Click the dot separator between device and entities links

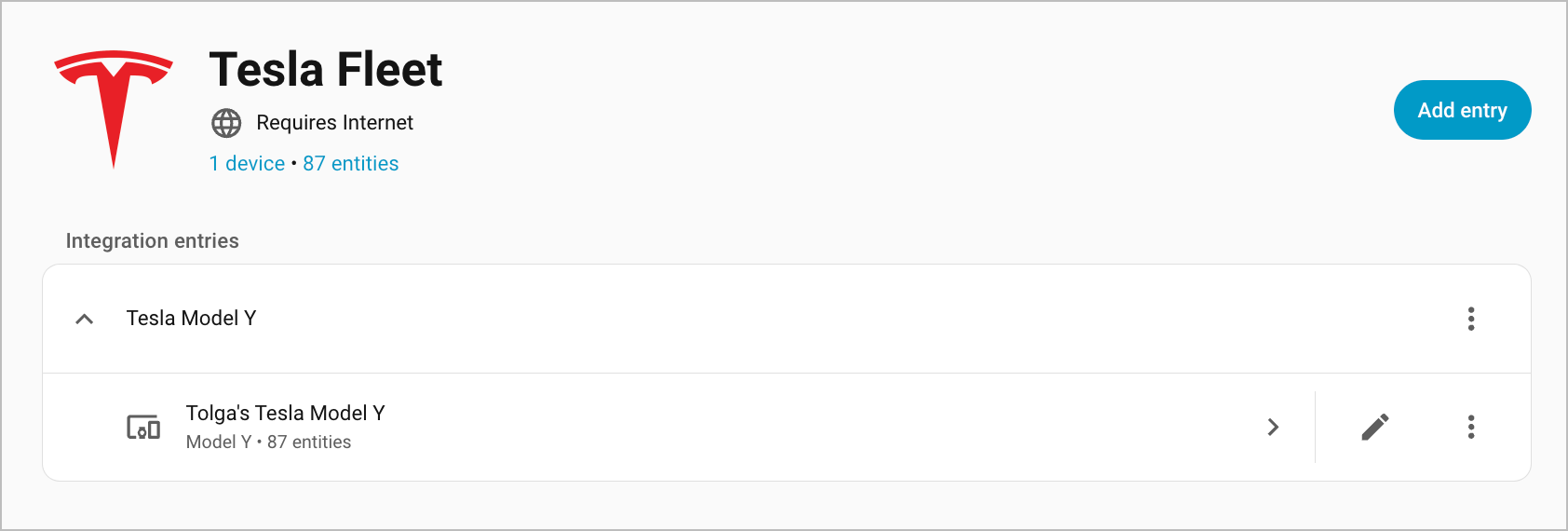tap(294, 164)
